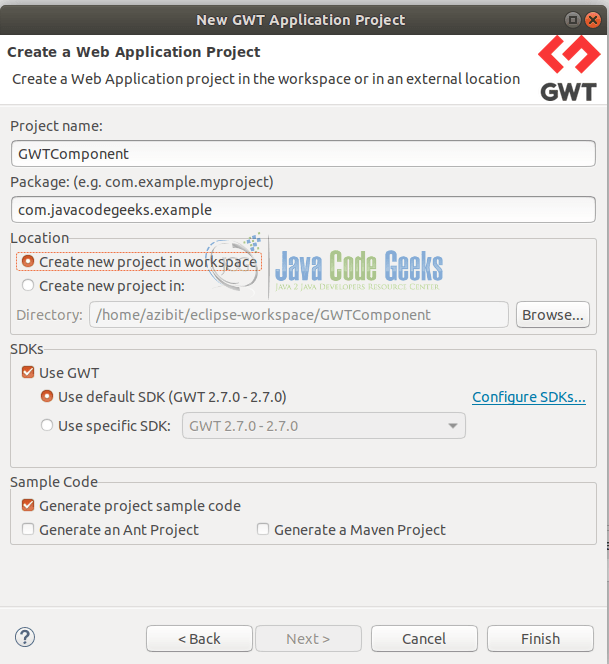Focus the Package input field
Image resolution: width=609 pixels, height=664 pixels.
coord(303,210)
